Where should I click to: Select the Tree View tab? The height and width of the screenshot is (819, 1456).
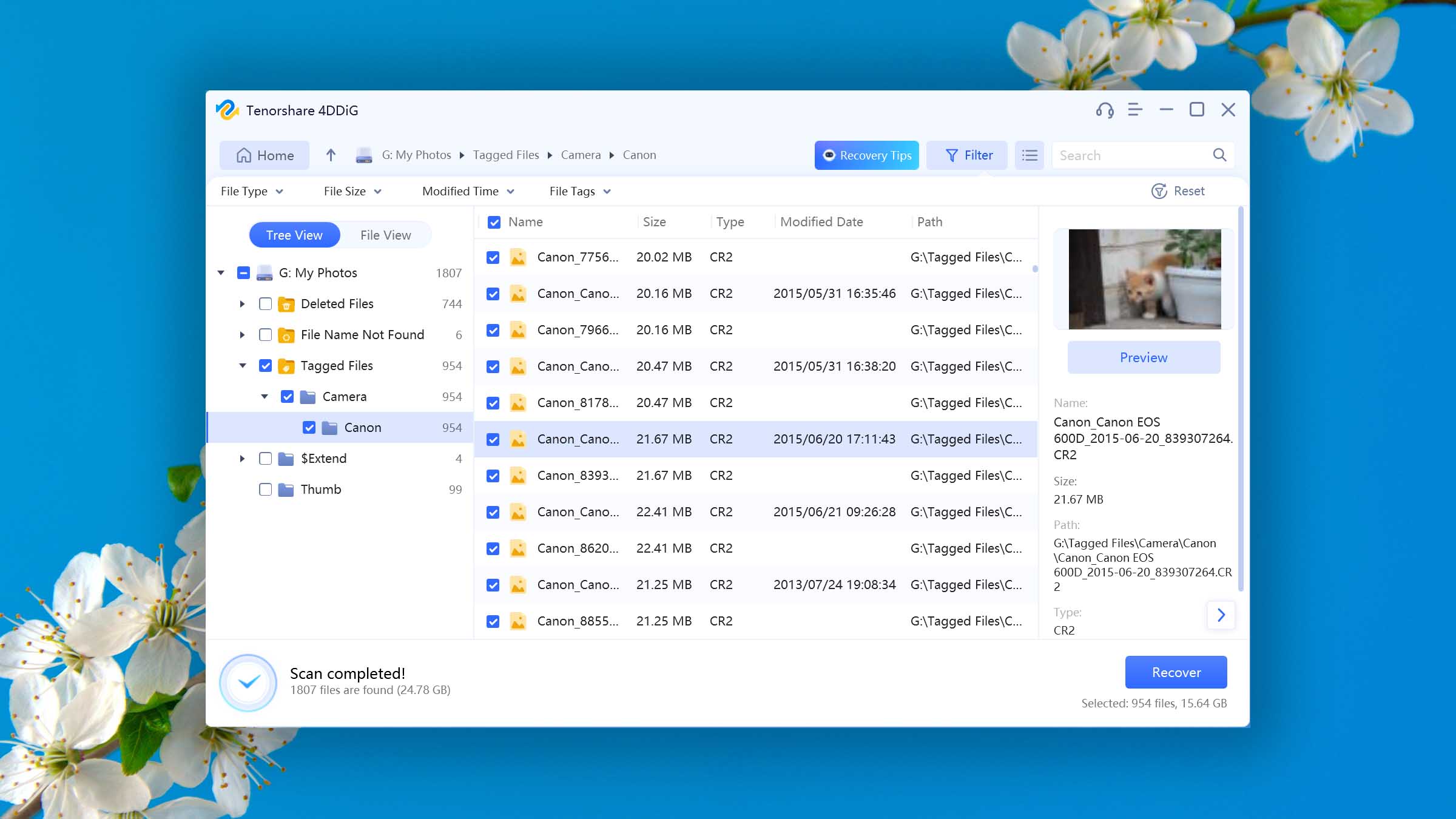(x=294, y=235)
